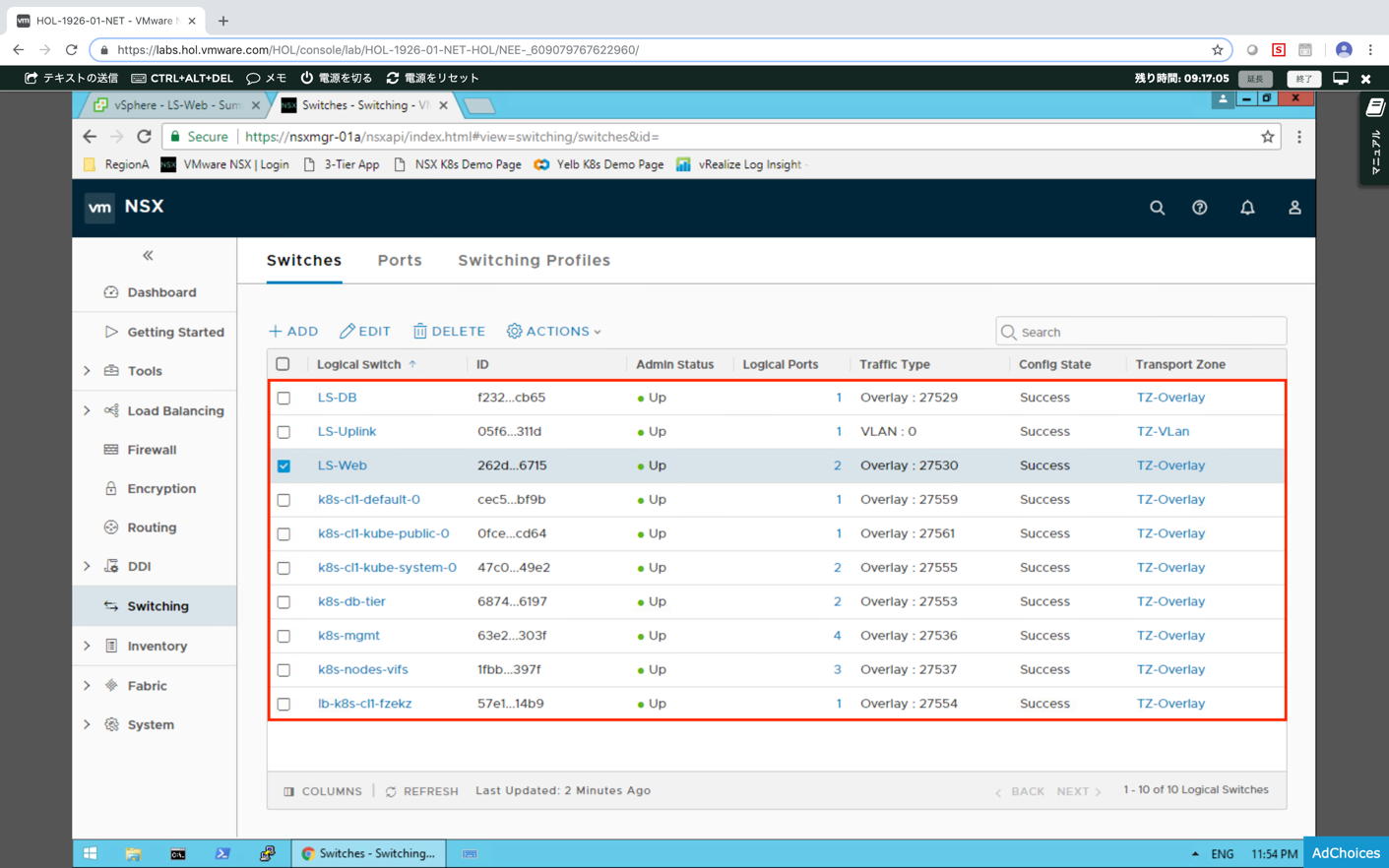
Task: Expand the Load Balancing sidebar section
Action: point(87,410)
